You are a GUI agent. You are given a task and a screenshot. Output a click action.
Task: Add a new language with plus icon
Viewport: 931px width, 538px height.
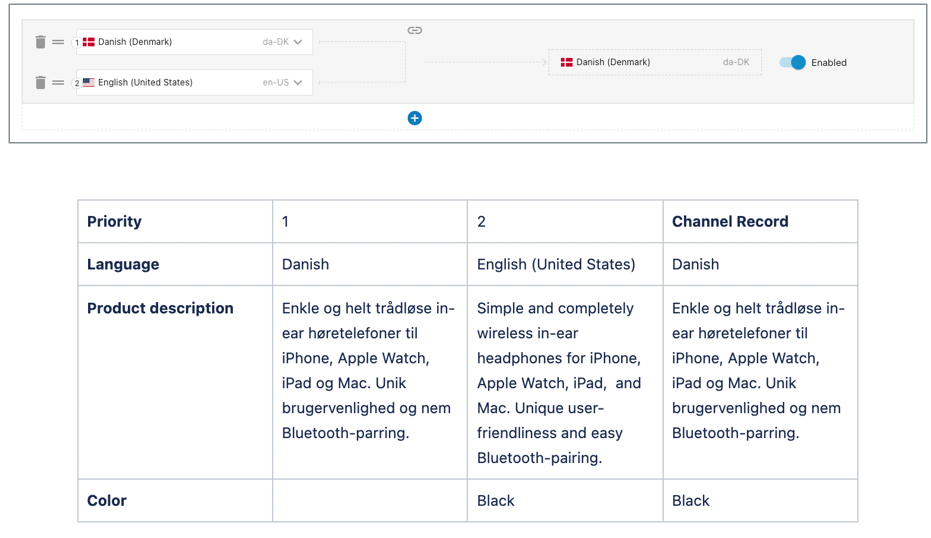pyautogui.click(x=414, y=118)
